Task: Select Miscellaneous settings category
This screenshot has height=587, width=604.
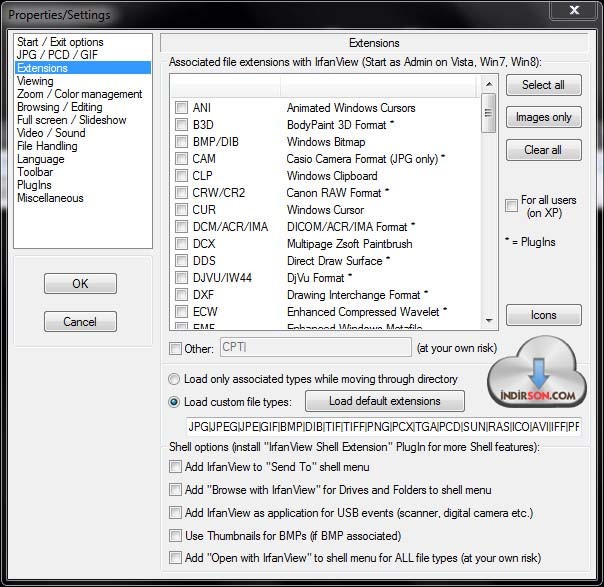Action: 50,198
